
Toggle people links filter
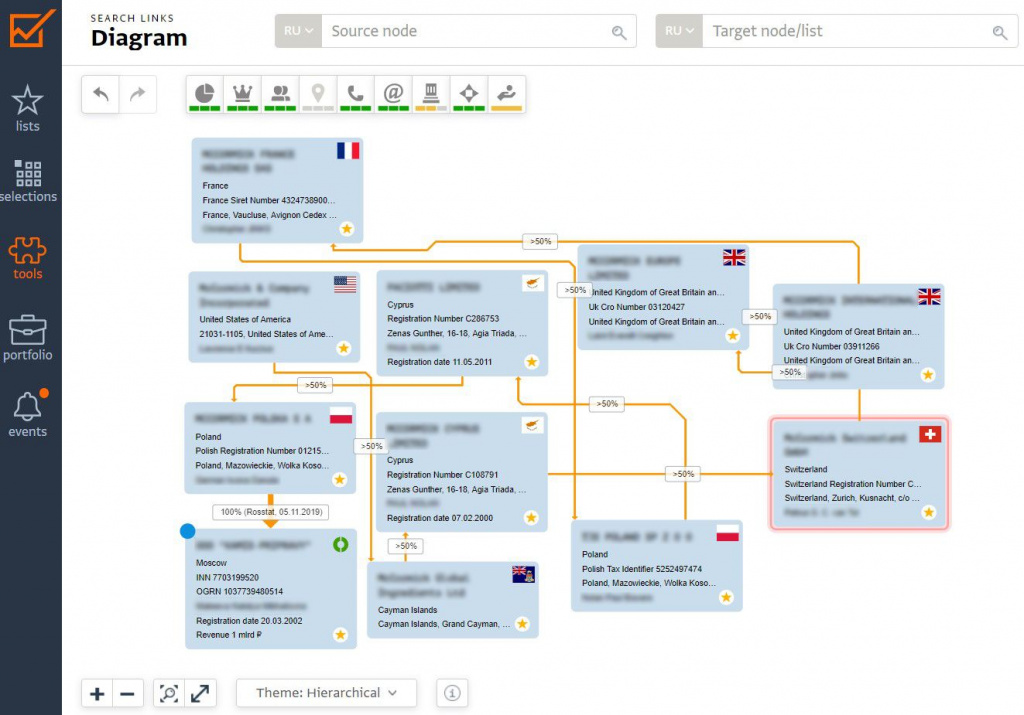click(280, 95)
